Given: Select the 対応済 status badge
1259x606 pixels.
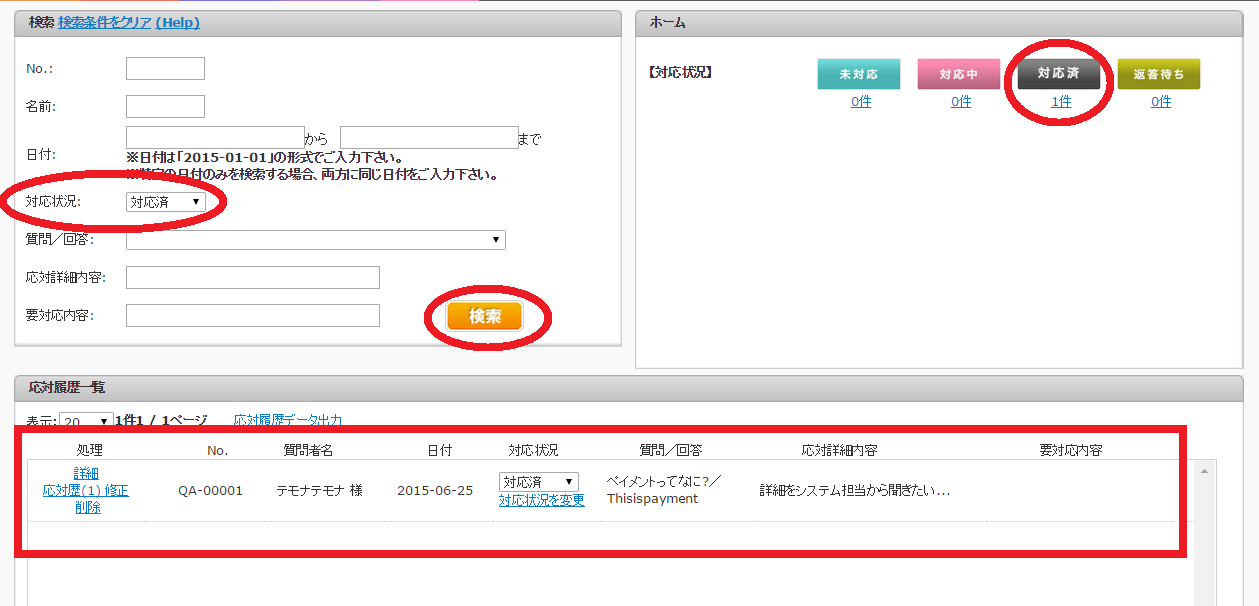Looking at the screenshot, I should tap(1058, 73).
